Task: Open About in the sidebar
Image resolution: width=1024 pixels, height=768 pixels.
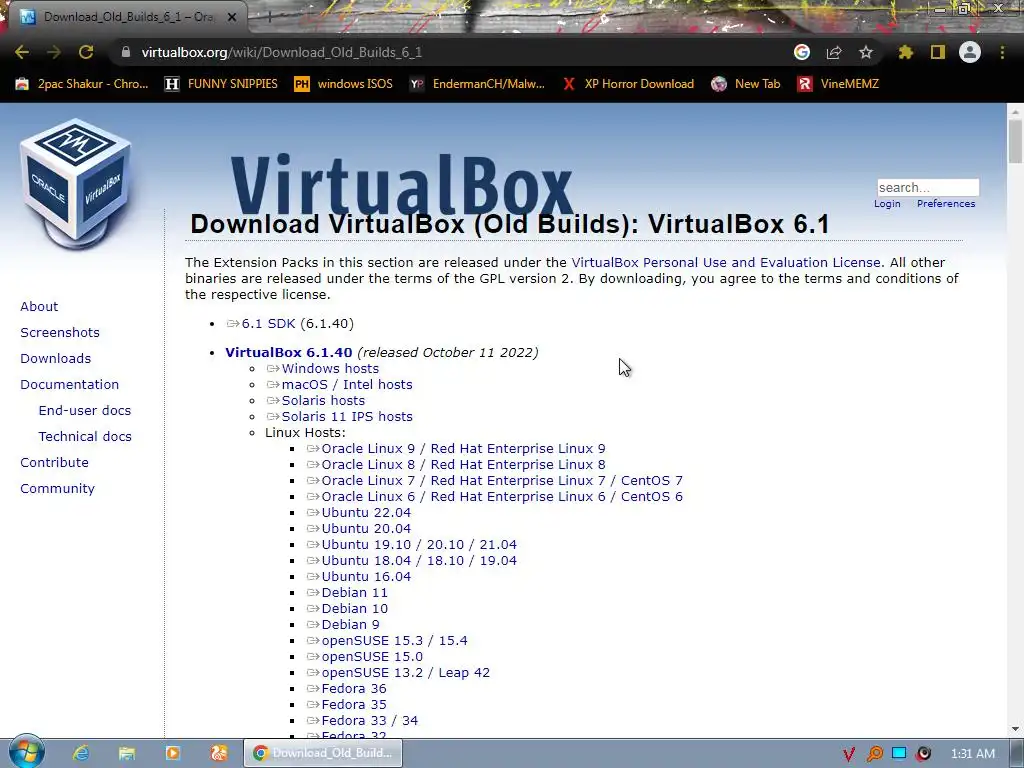Action: (39, 306)
